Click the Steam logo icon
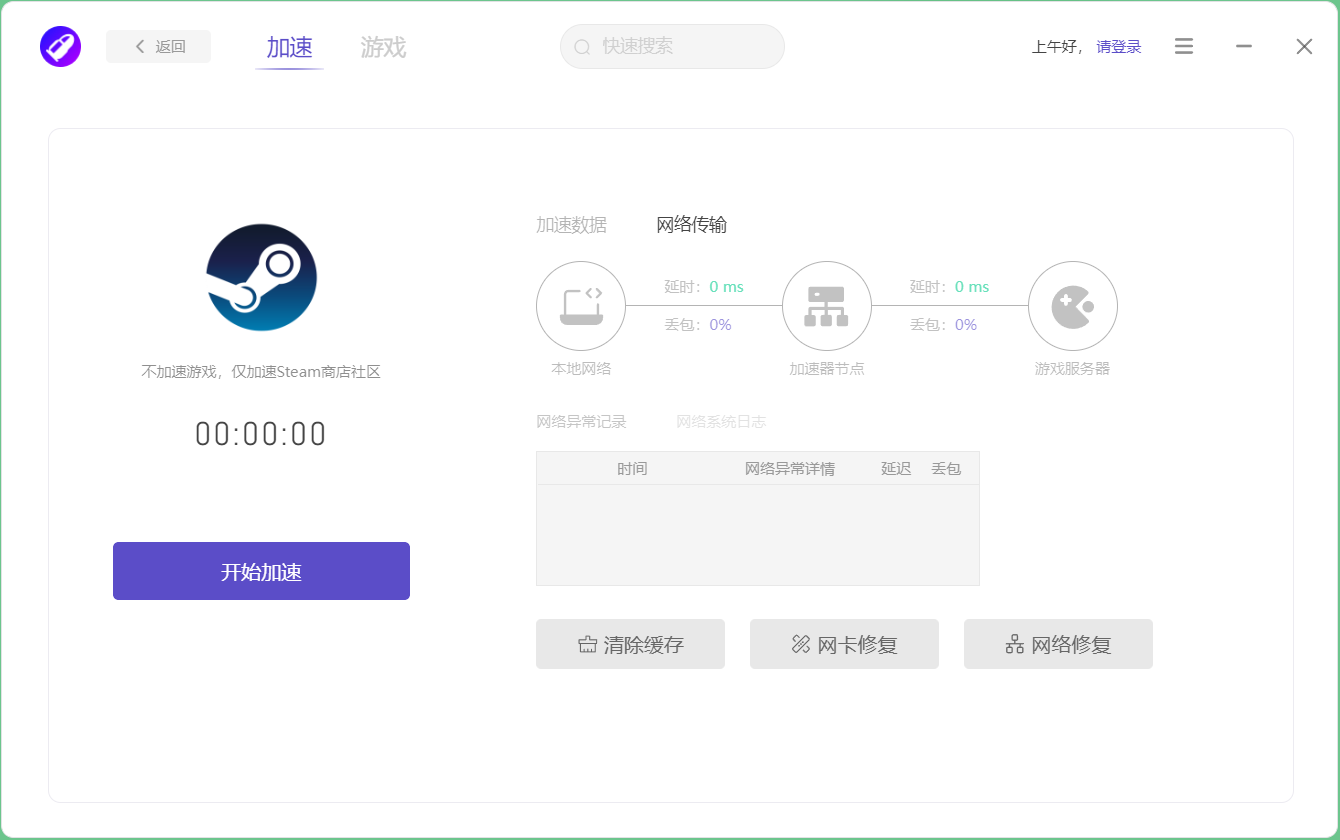Viewport: 1340px width, 840px height. 261,277
